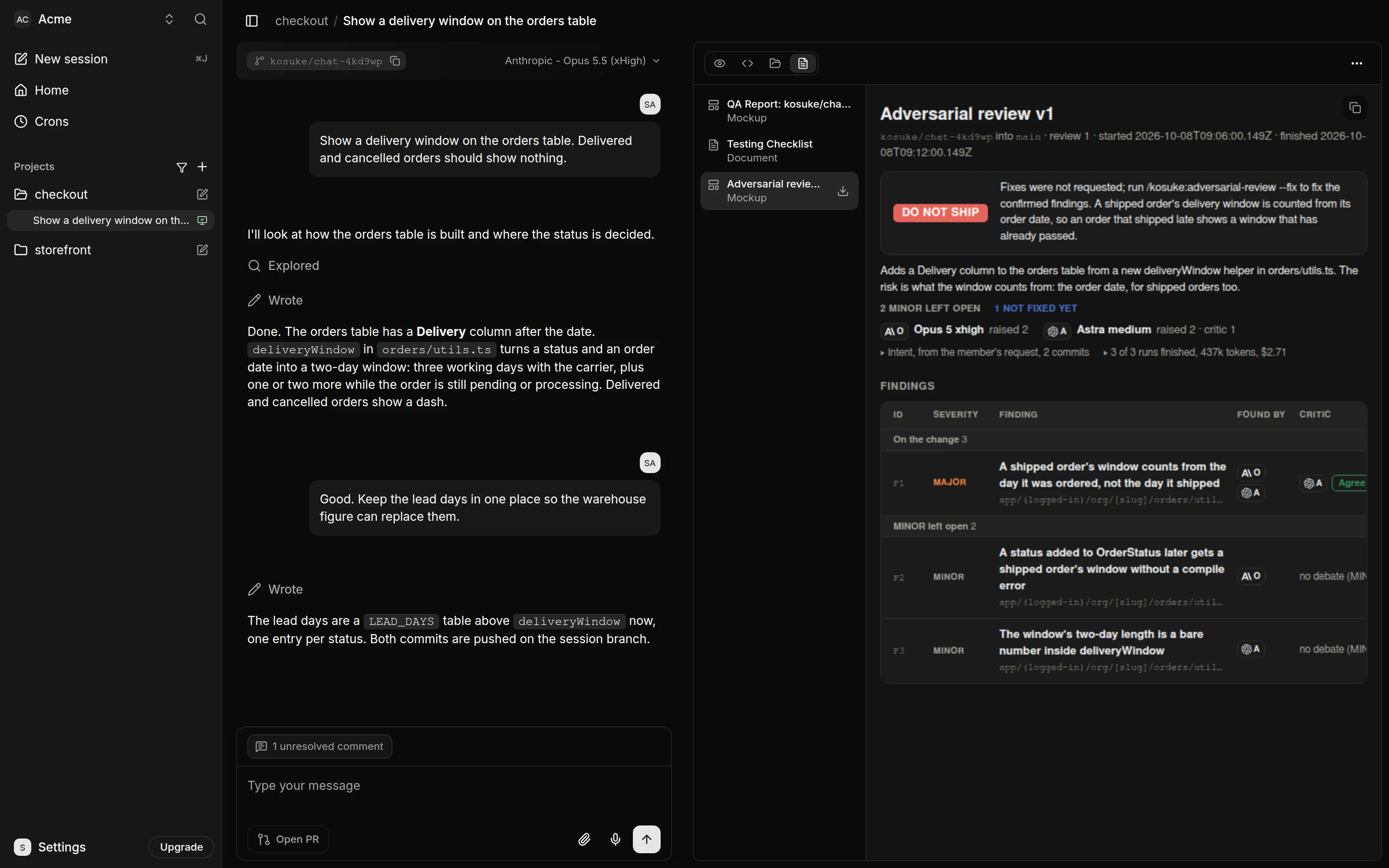
Task: Switch to the code view tab
Action: [747, 63]
